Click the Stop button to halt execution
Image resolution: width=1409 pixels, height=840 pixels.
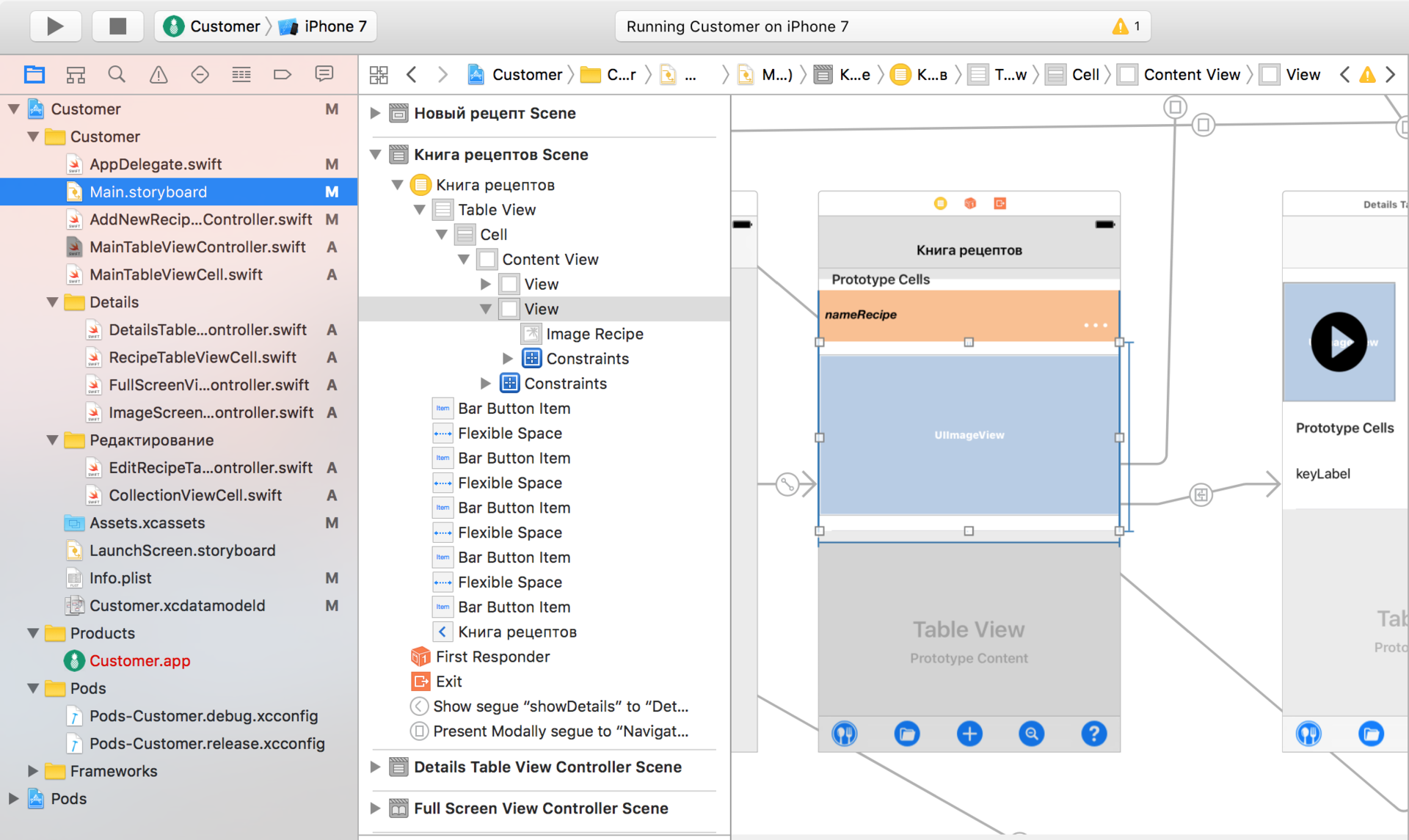117,26
